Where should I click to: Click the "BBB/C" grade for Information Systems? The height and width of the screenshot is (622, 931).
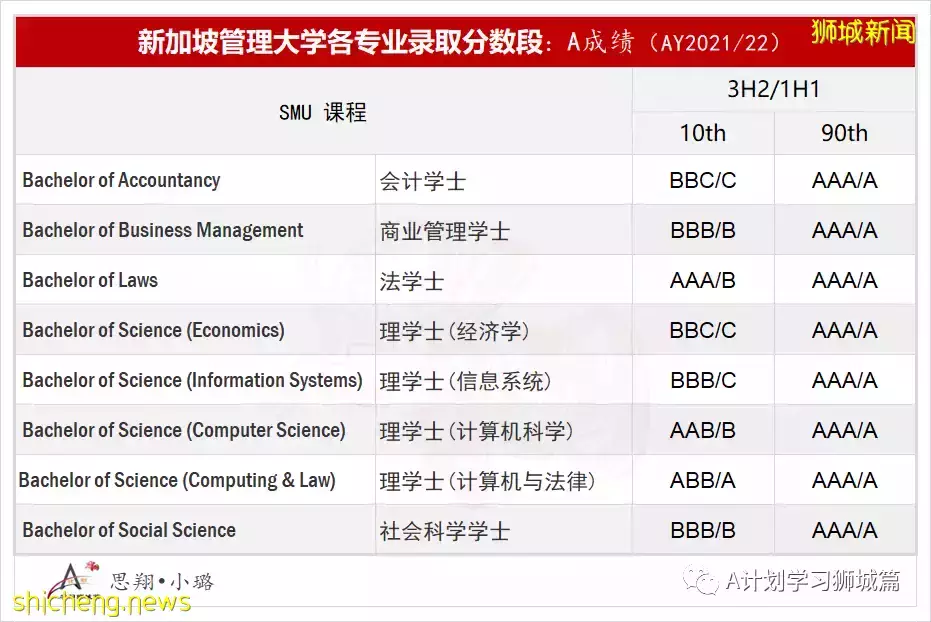tap(703, 380)
